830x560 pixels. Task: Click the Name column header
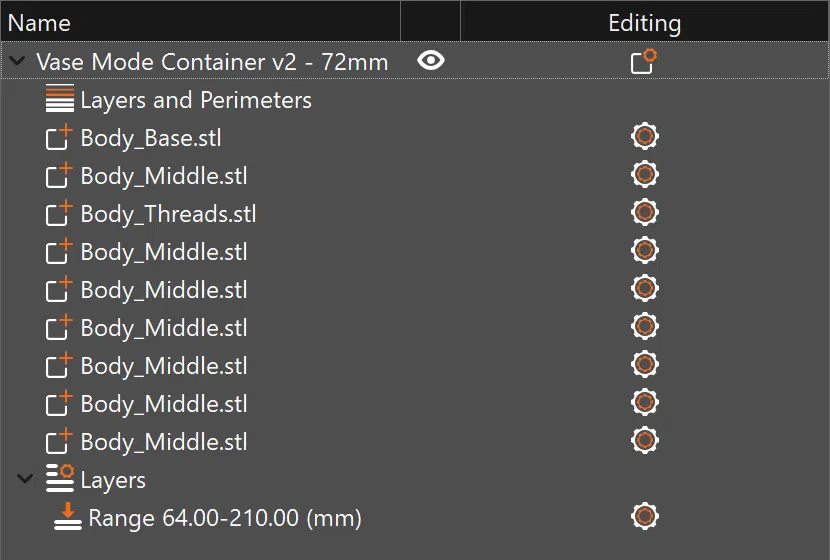click(40, 22)
